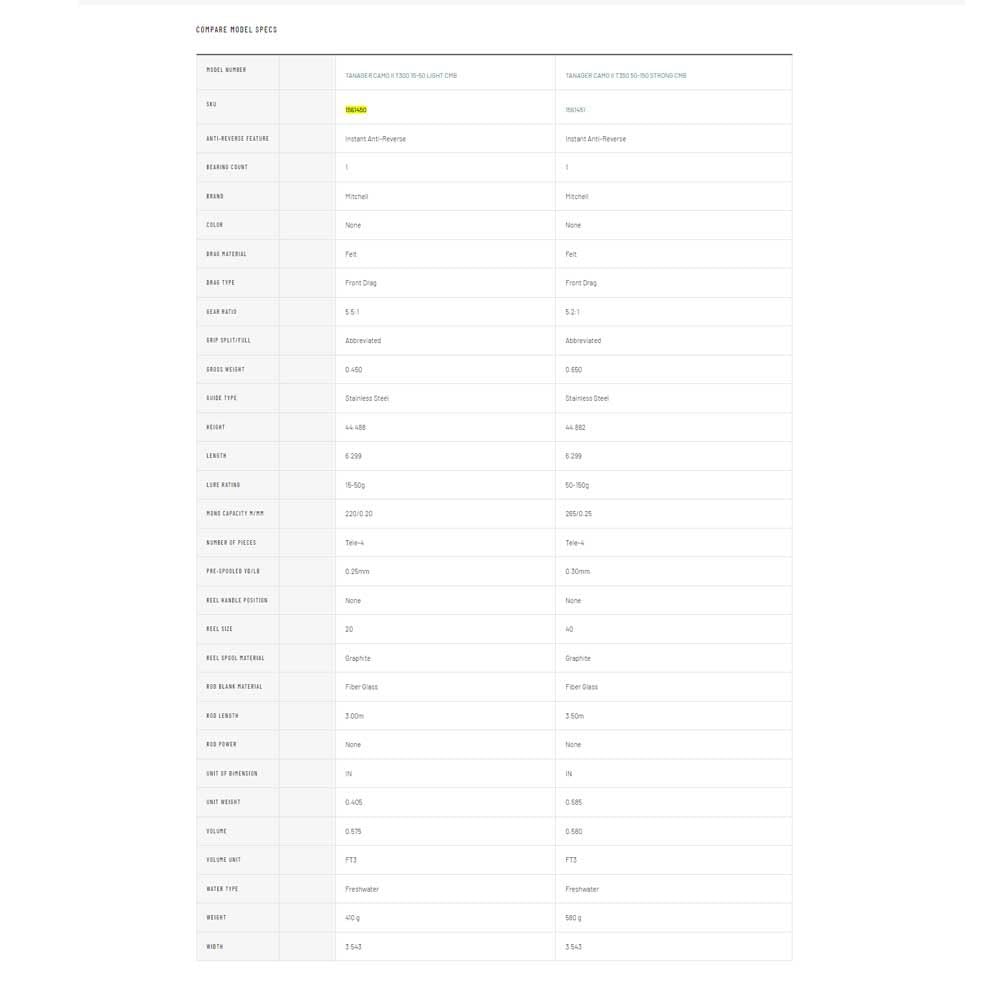The height and width of the screenshot is (1000, 1000).
Task: Open the Tanager Camo II T300 Light CMB link
Action: click(x=401, y=75)
